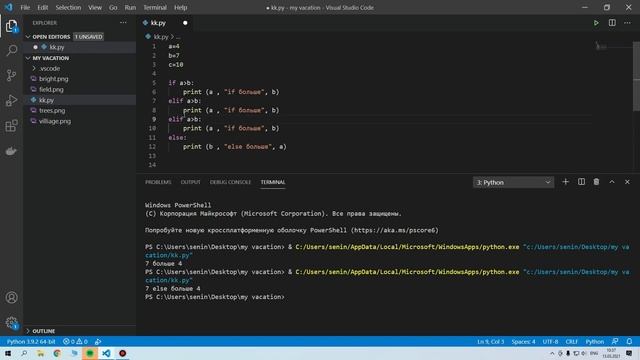Open Chrome from the taskbar
This screenshot has height=360, width=640.
tap(57, 353)
